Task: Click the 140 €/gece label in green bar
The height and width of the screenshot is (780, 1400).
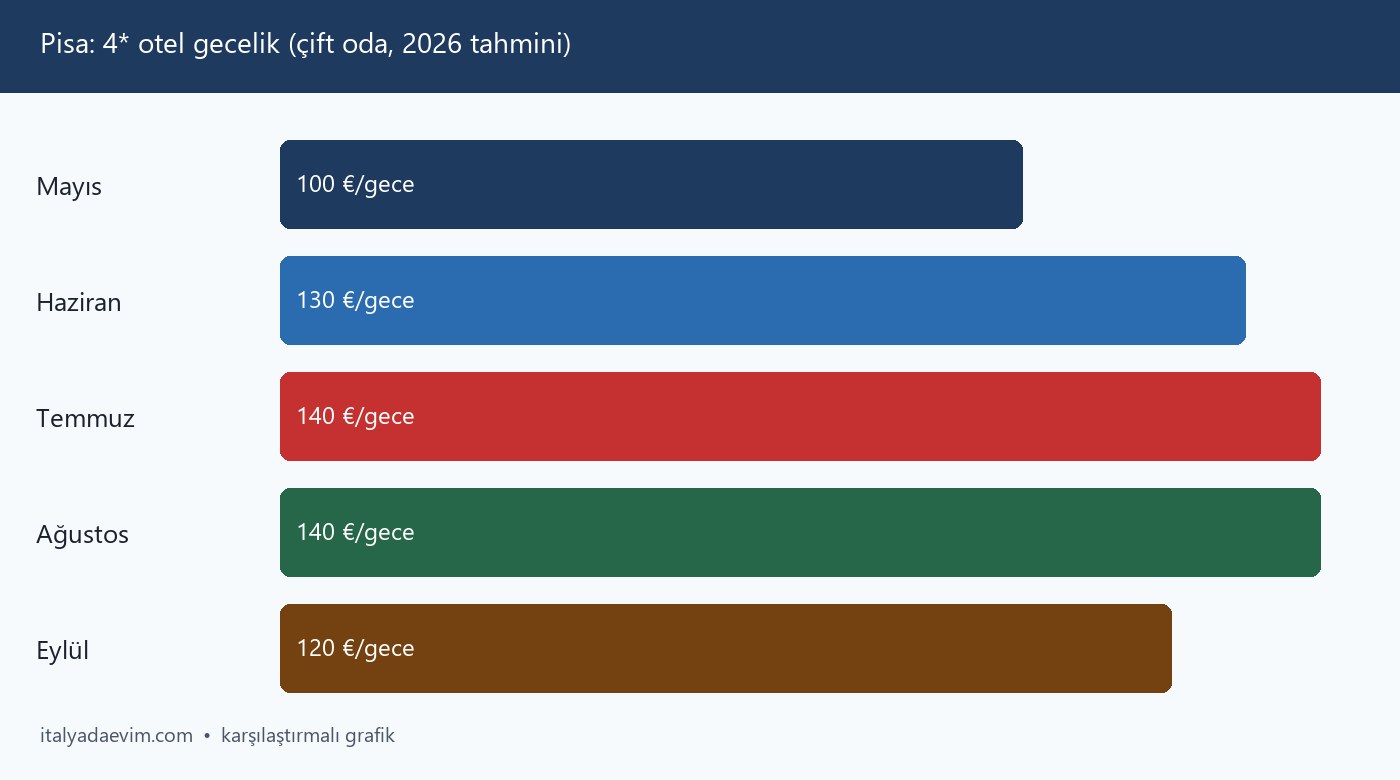Action: 355,533
